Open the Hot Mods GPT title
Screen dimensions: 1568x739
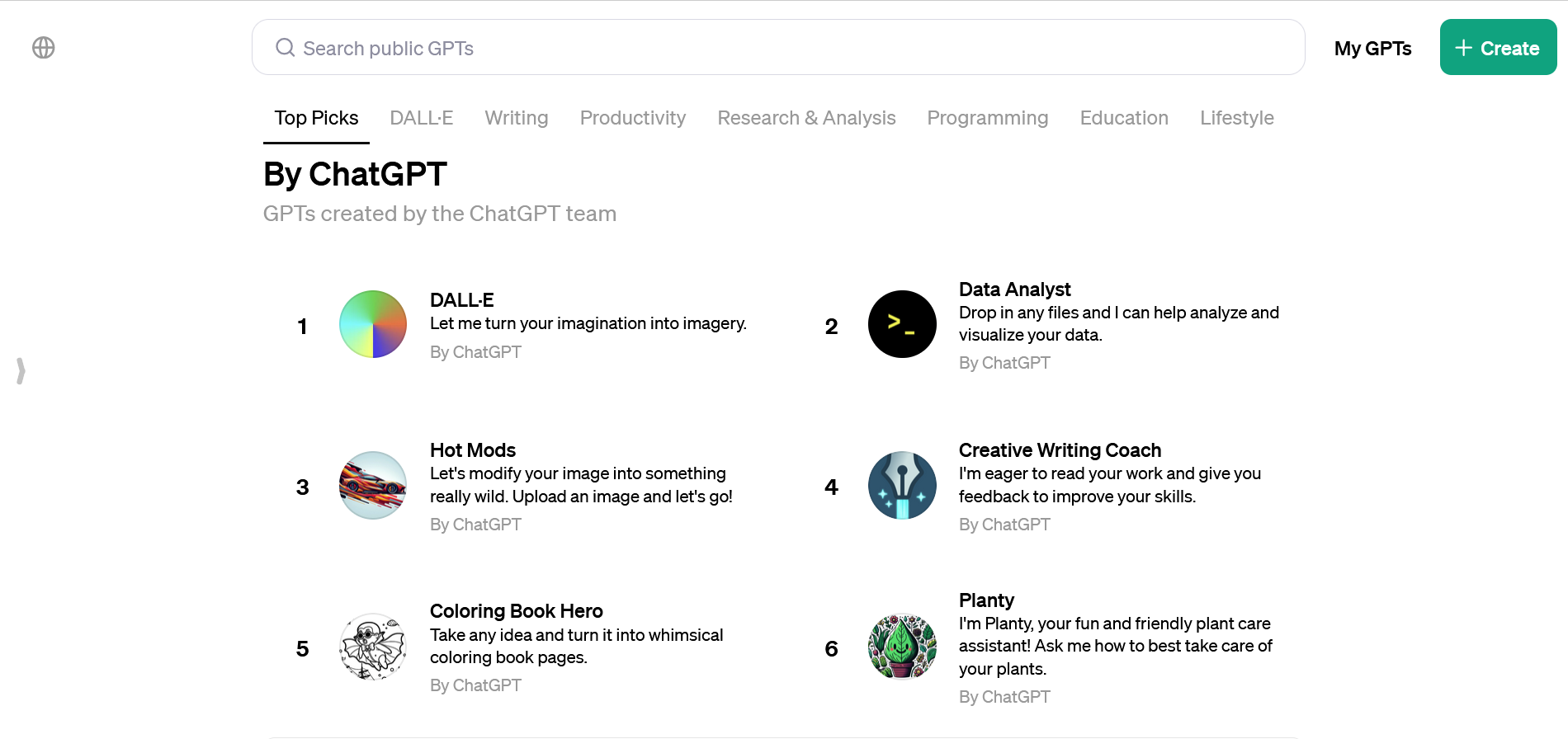[x=473, y=450]
